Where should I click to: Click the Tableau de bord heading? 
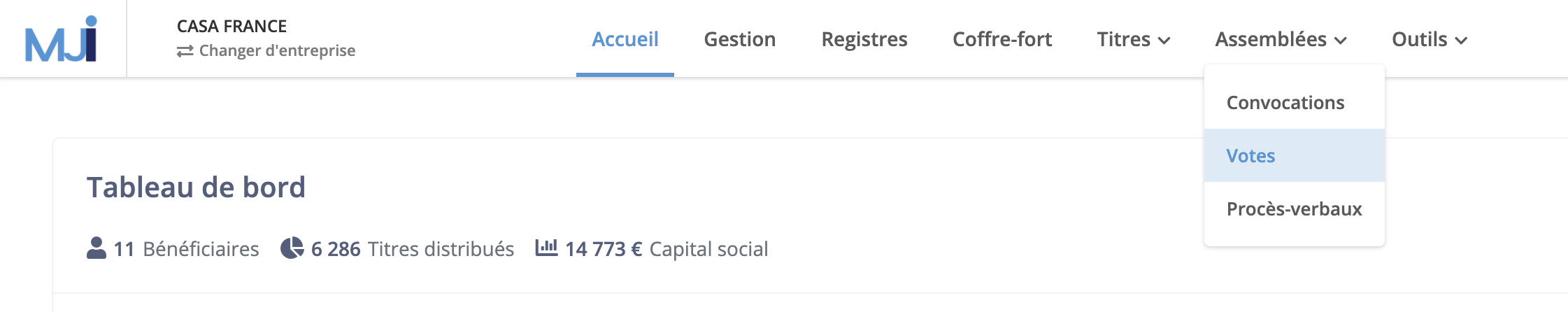pos(196,187)
